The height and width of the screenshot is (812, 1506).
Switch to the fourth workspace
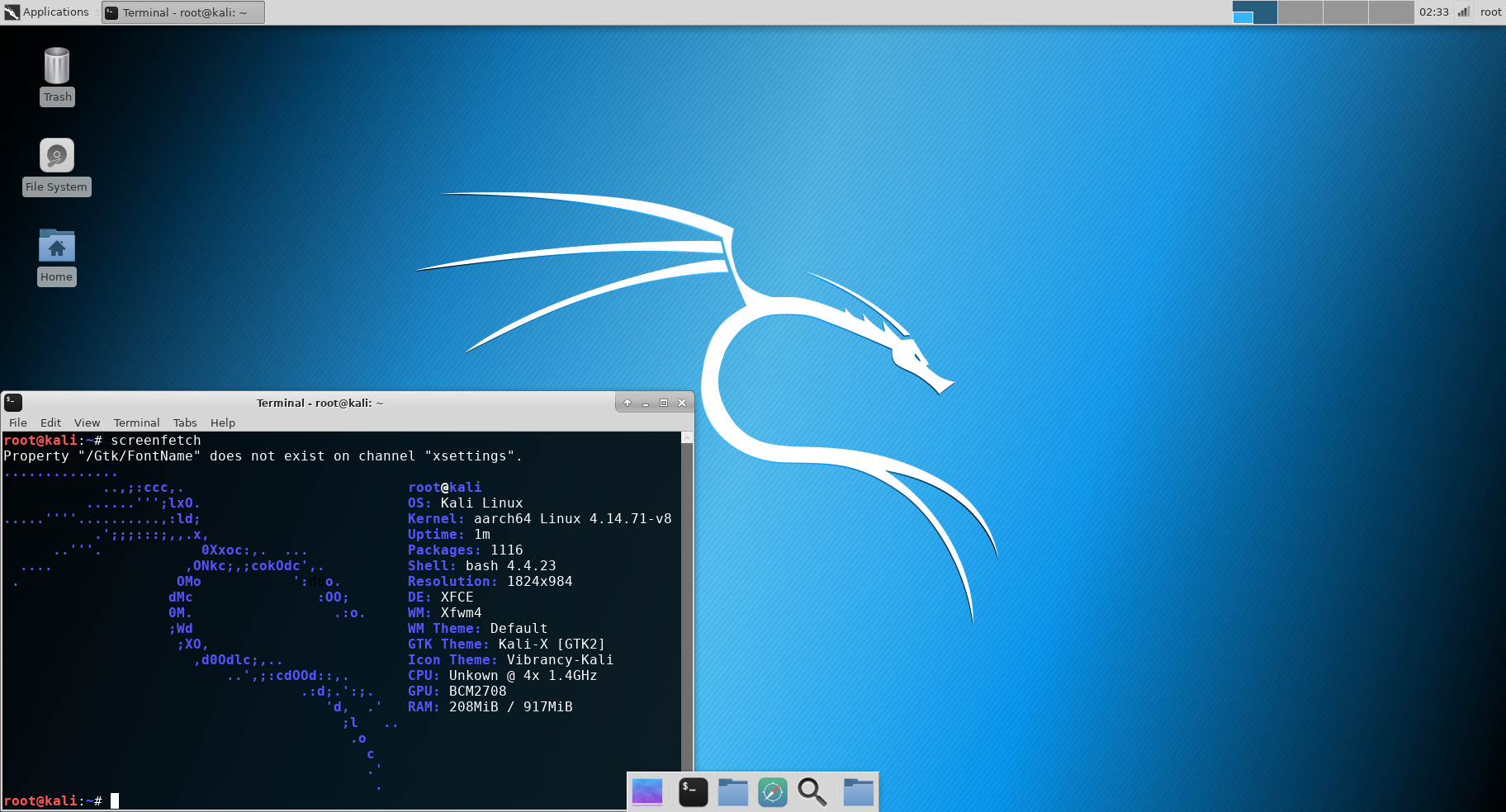pyautogui.click(x=1391, y=12)
